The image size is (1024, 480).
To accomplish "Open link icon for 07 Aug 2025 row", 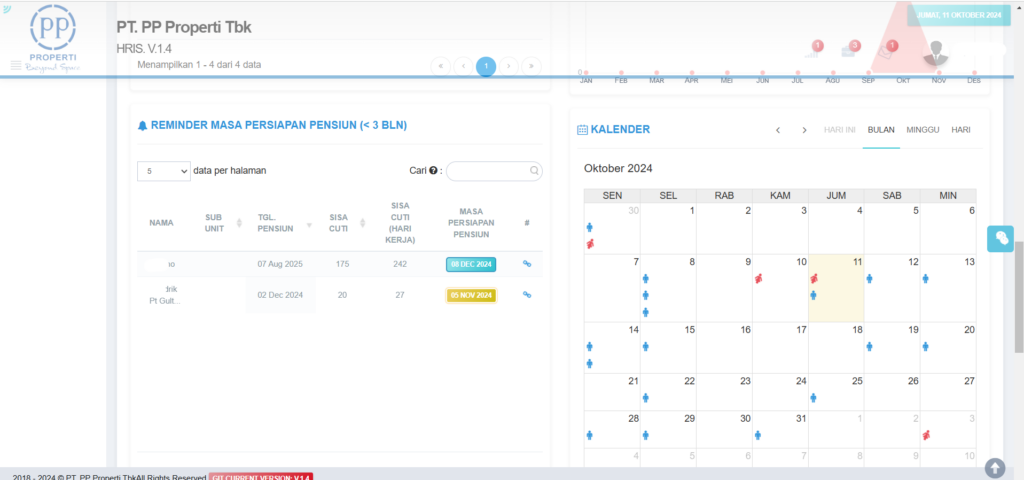I will 527,264.
